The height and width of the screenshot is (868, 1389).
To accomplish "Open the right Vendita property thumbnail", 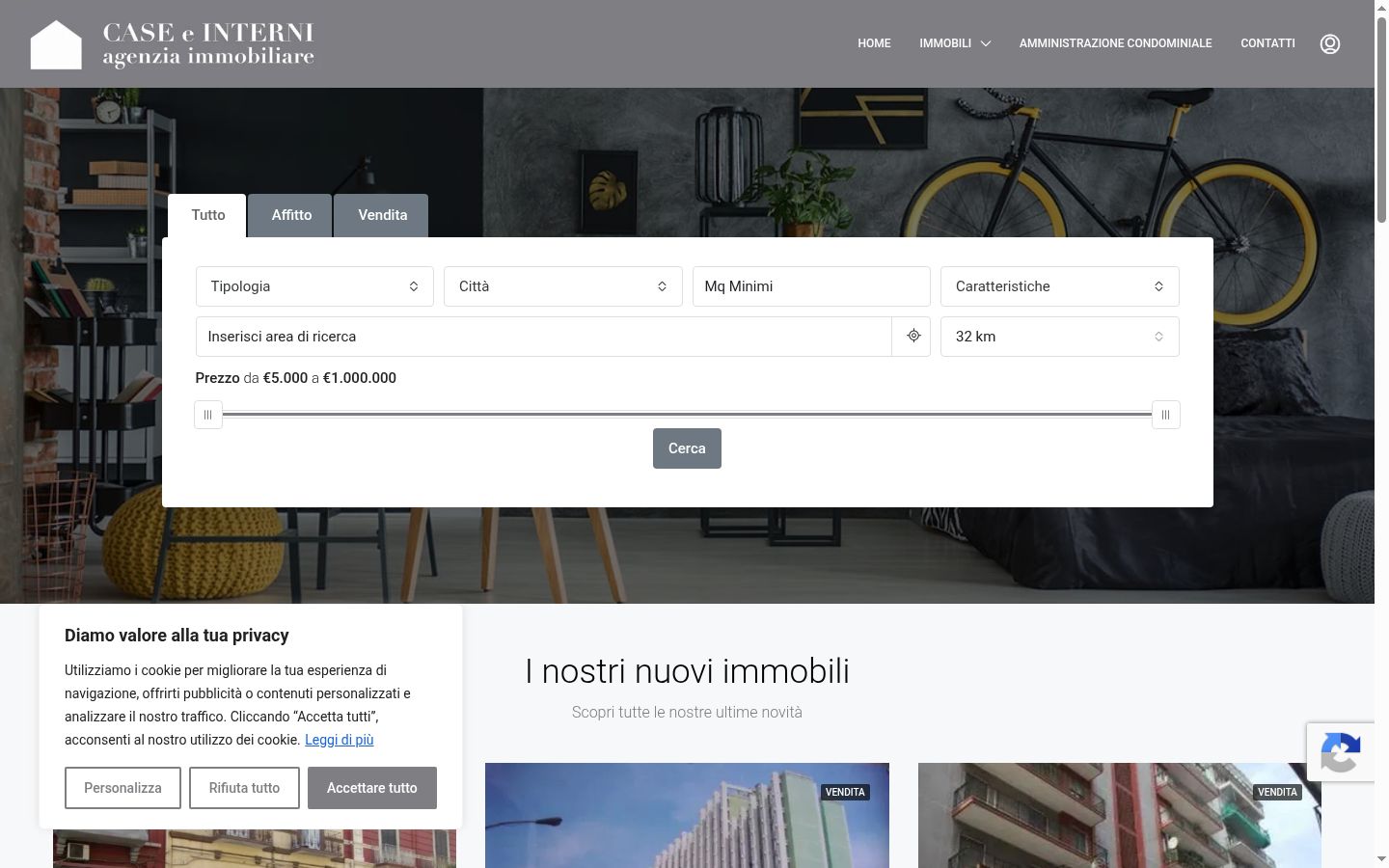I will pos(1119,815).
